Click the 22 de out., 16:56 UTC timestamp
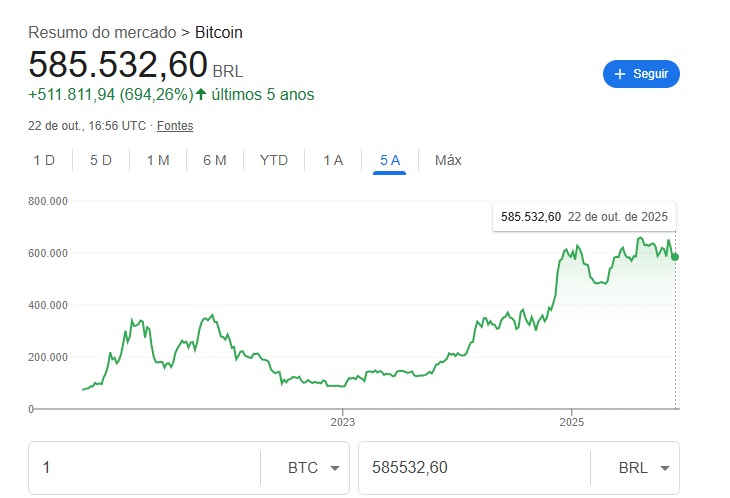Image resolution: width=730 pixels, height=498 pixels. pyautogui.click(x=87, y=126)
